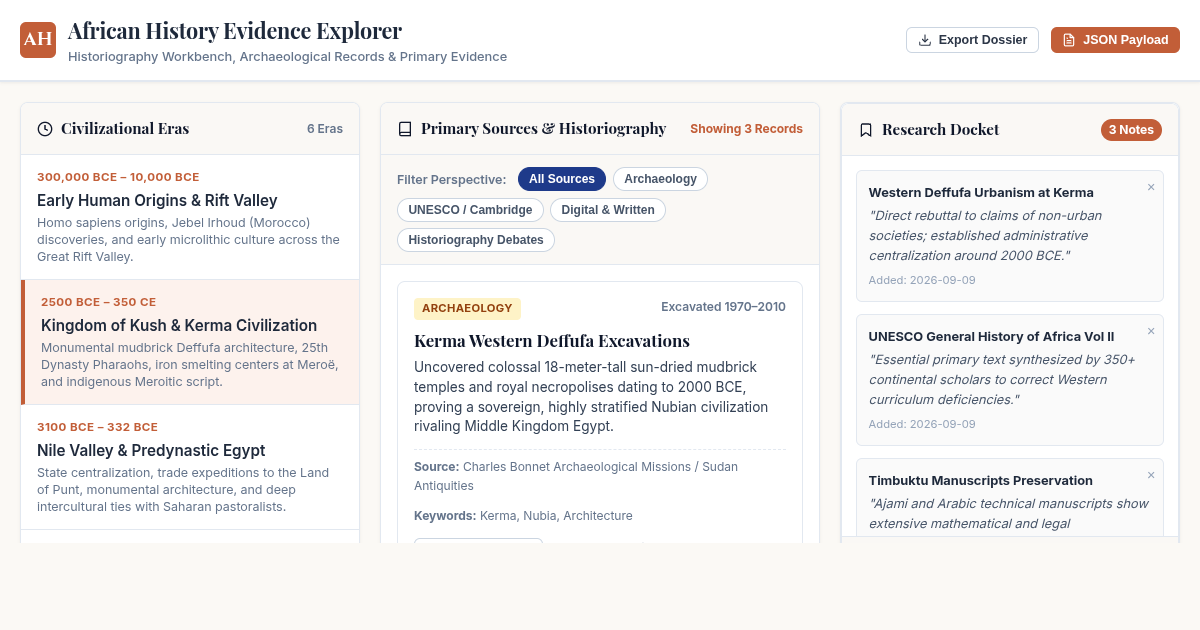Click the clock icon beside Civilizational Eras

(x=45, y=129)
